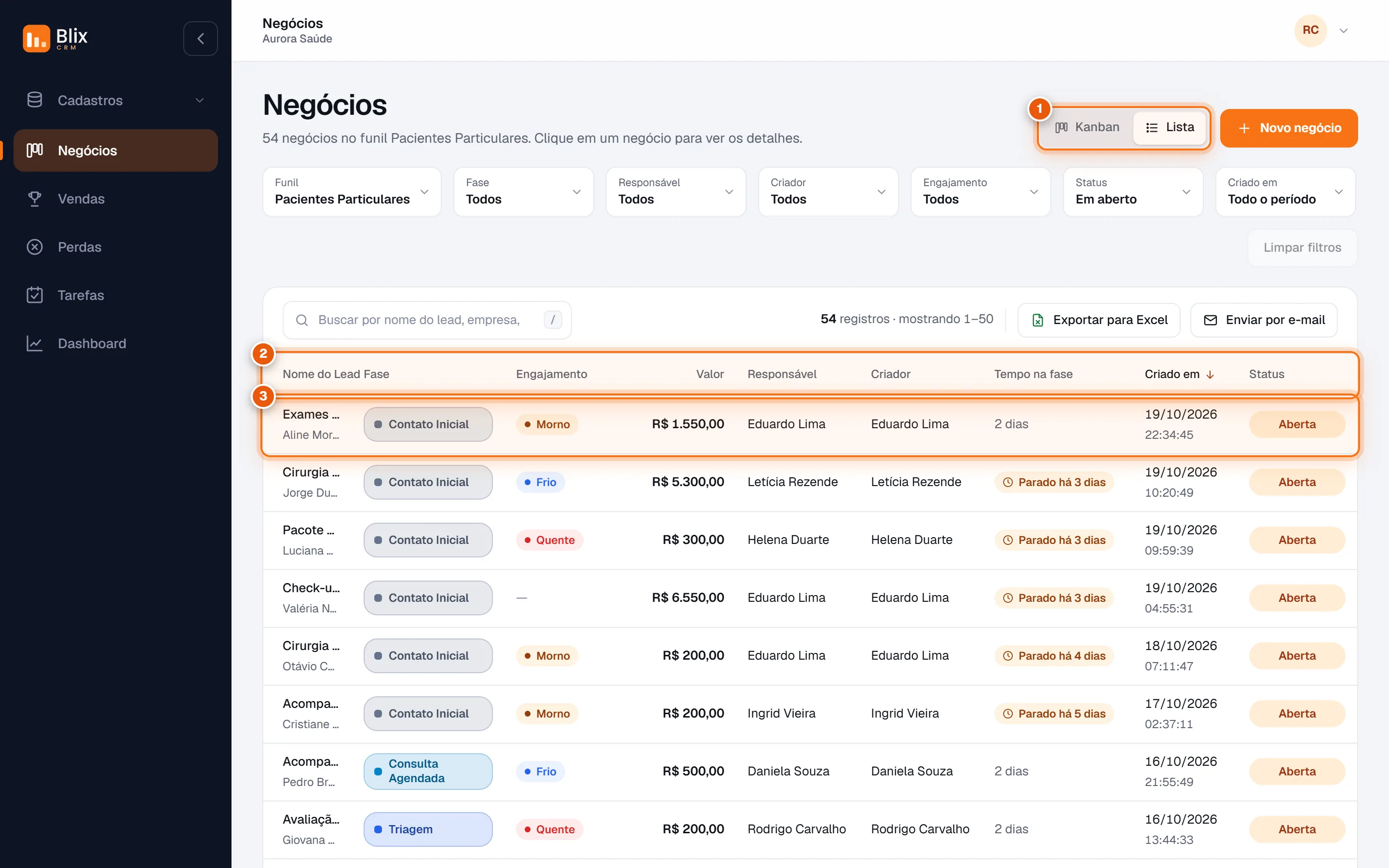Open the Cadastros database icon
Screen dimensions: 1389x868
34,100
